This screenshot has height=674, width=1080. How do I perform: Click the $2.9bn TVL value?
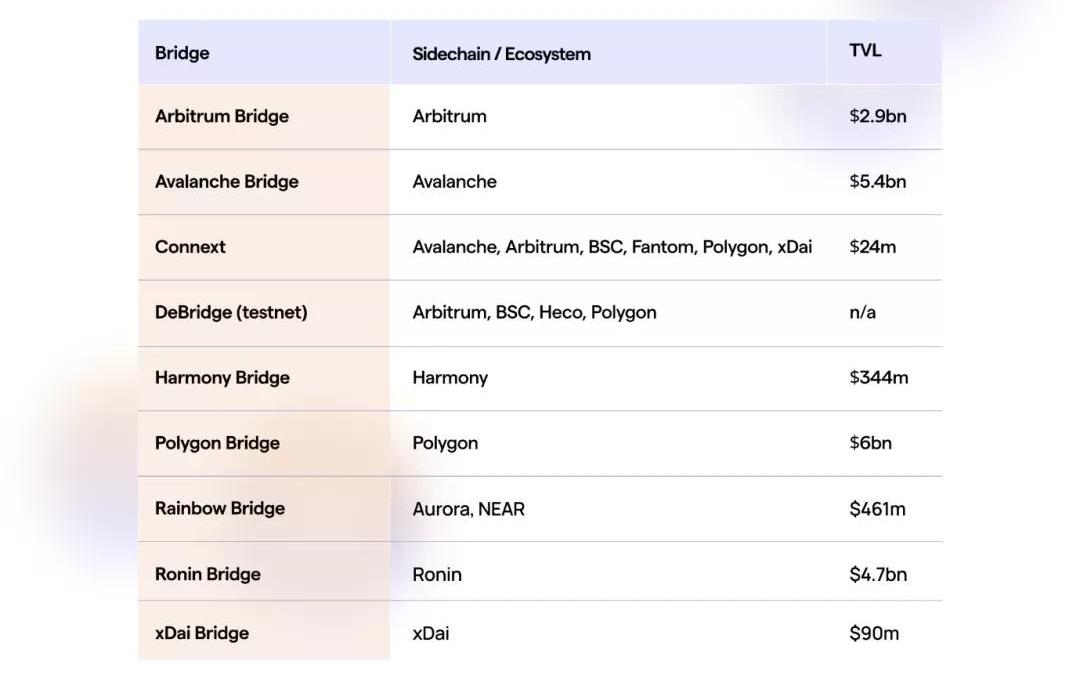[x=878, y=116]
